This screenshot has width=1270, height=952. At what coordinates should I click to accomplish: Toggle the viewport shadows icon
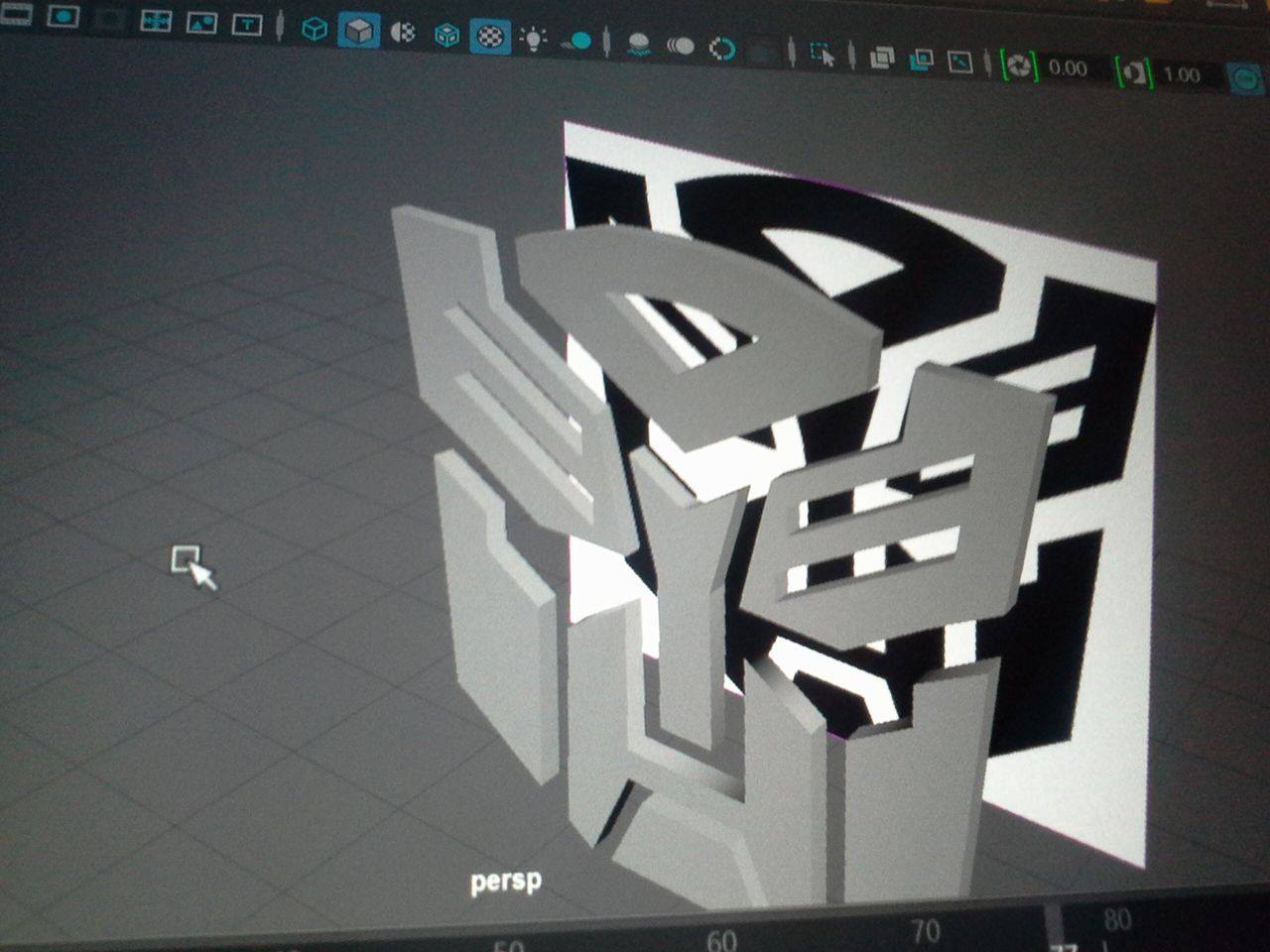(576, 42)
